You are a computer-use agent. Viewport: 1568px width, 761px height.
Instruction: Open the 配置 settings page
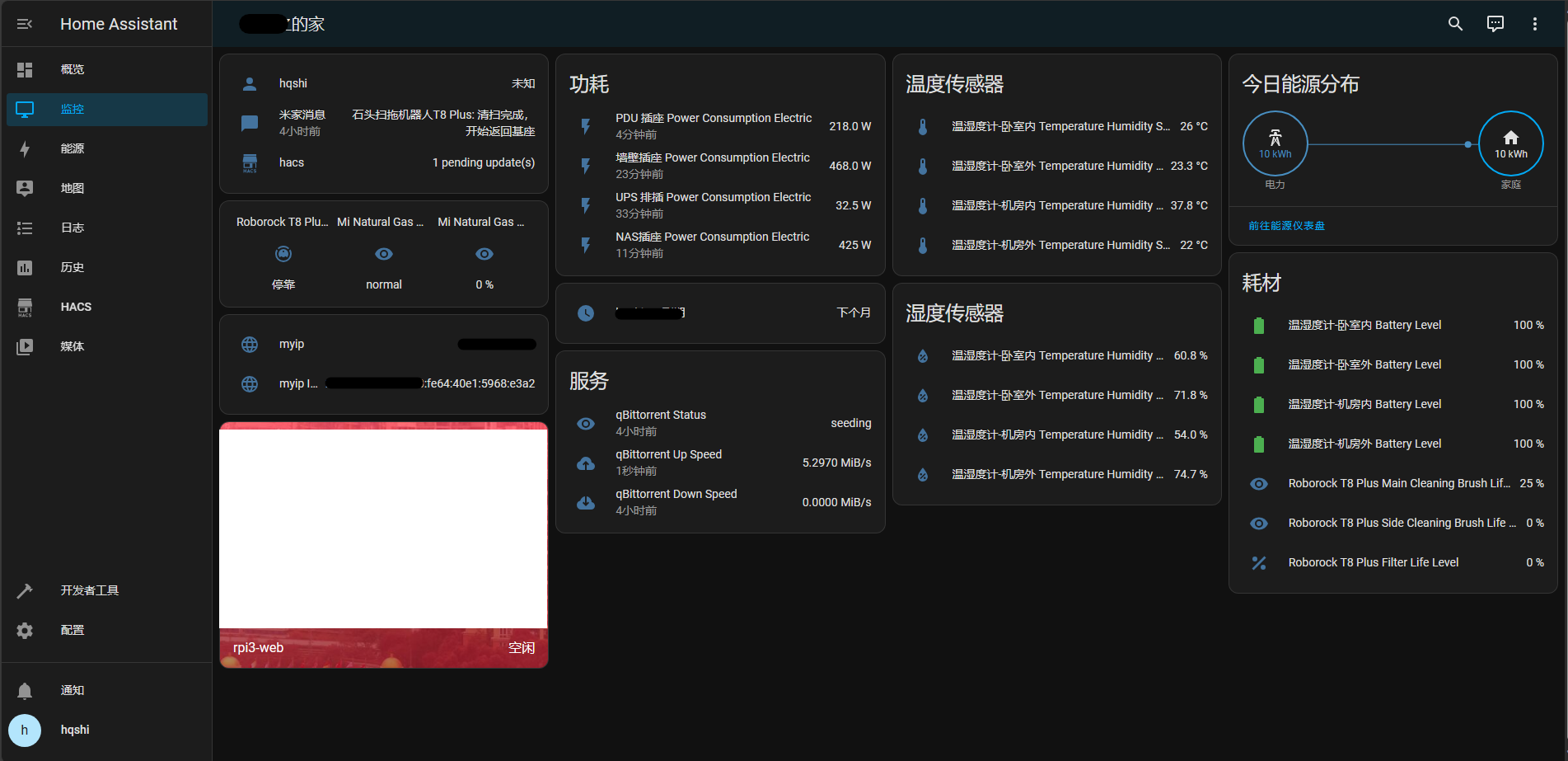point(107,630)
